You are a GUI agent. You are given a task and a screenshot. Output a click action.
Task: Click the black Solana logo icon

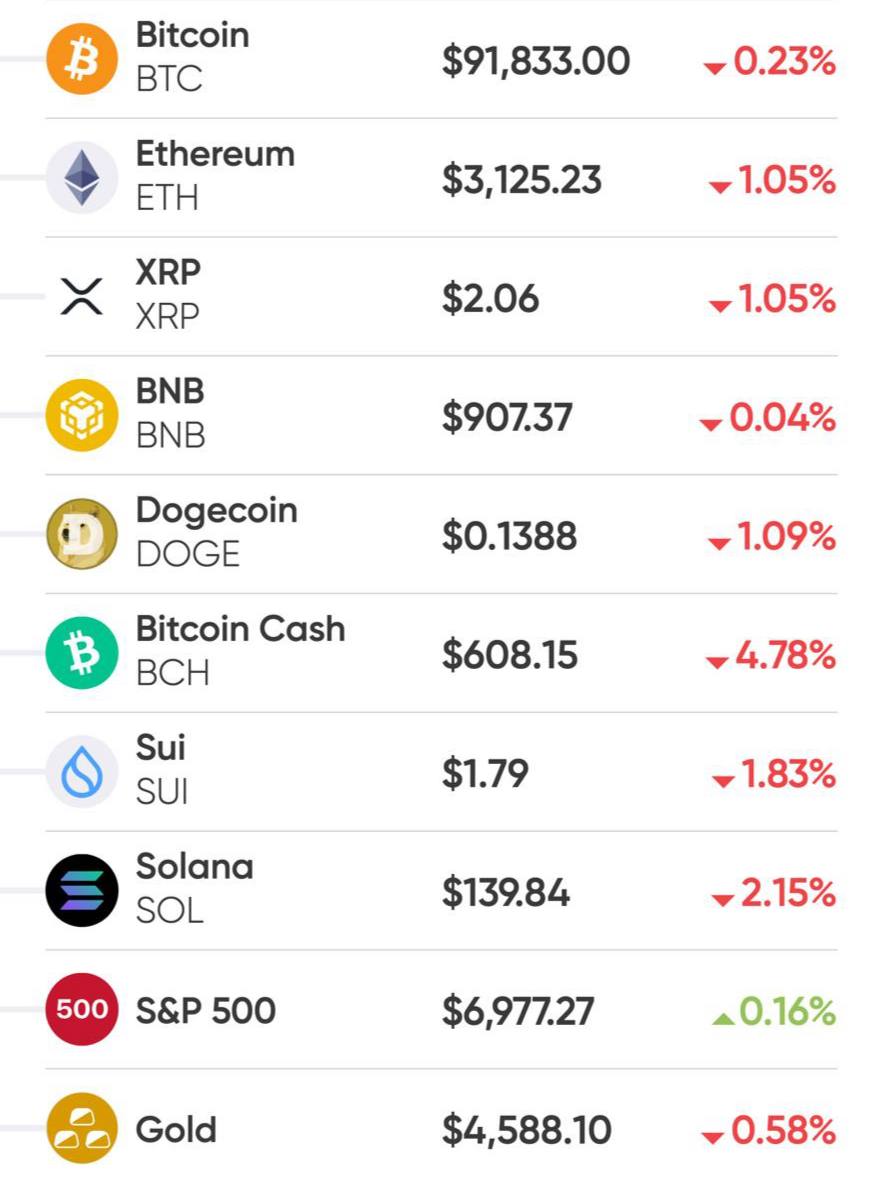click(81, 891)
